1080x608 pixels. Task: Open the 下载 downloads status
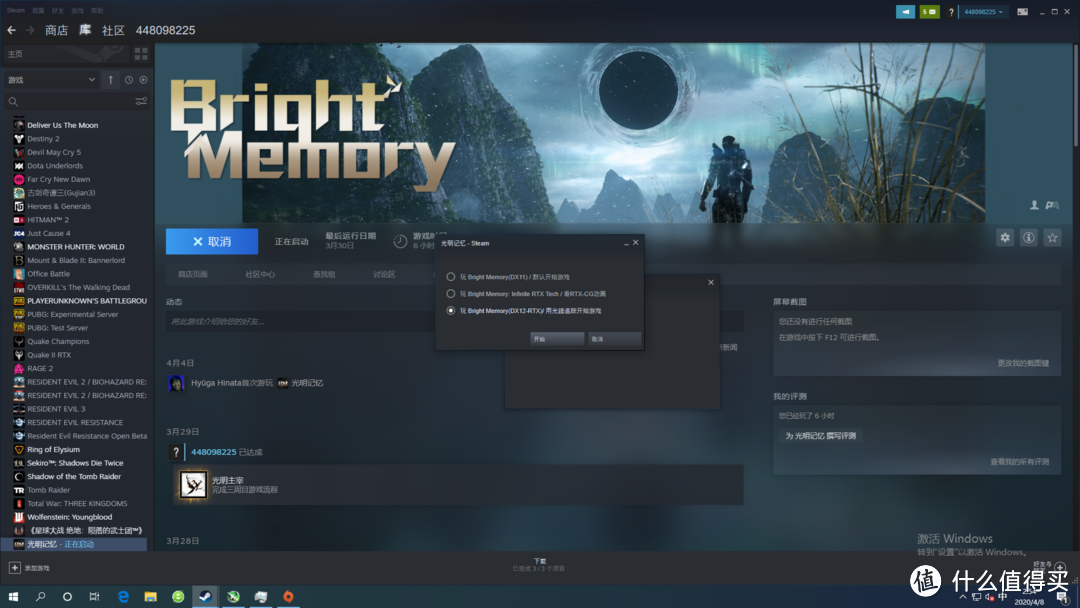(539, 565)
